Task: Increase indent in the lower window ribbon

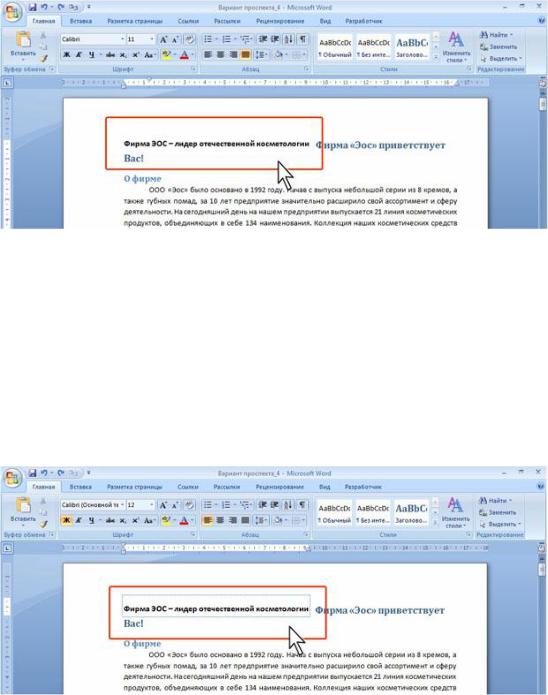Action: point(275,505)
